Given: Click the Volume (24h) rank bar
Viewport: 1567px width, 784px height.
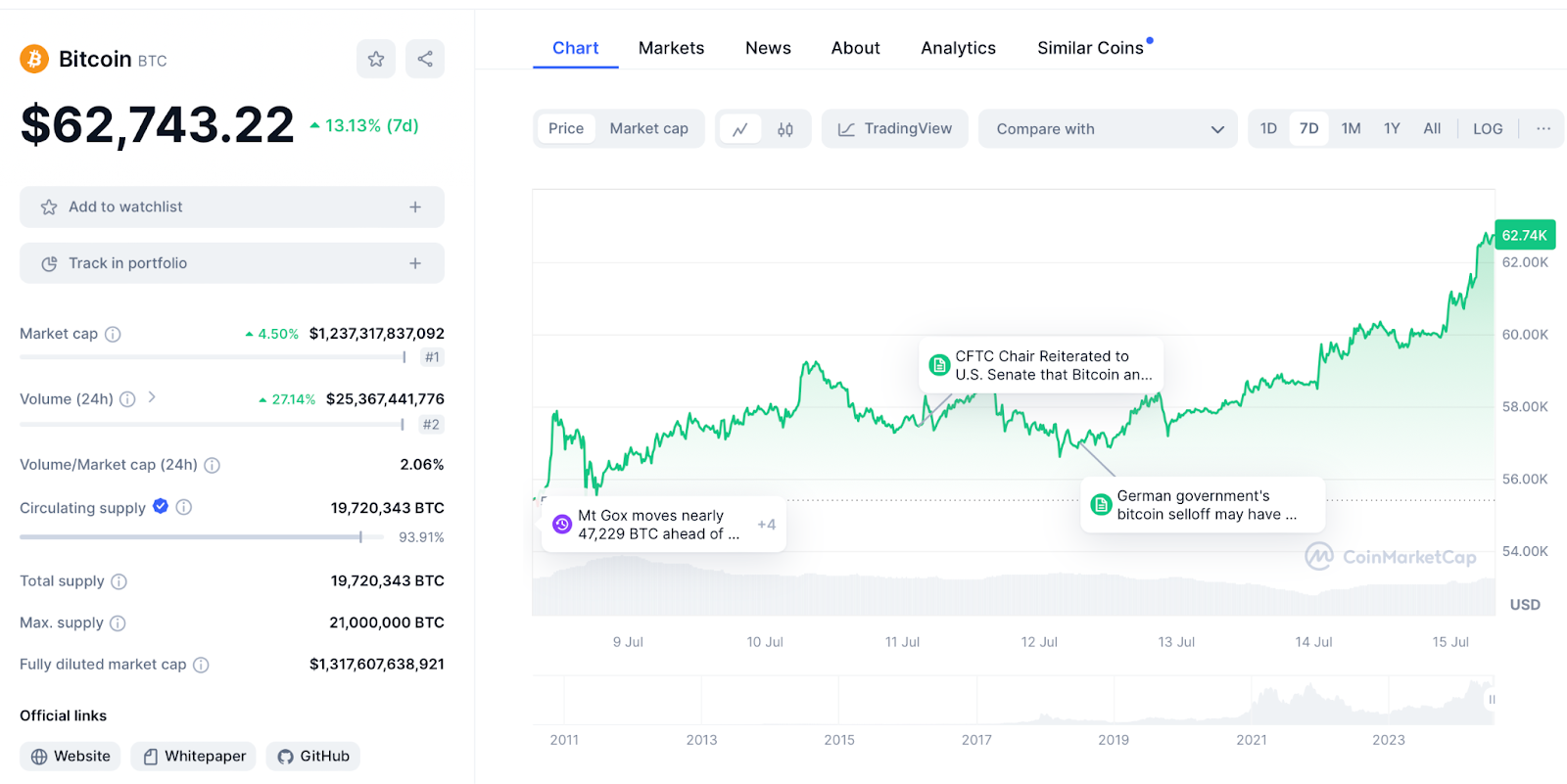Looking at the screenshot, I should click(212, 425).
